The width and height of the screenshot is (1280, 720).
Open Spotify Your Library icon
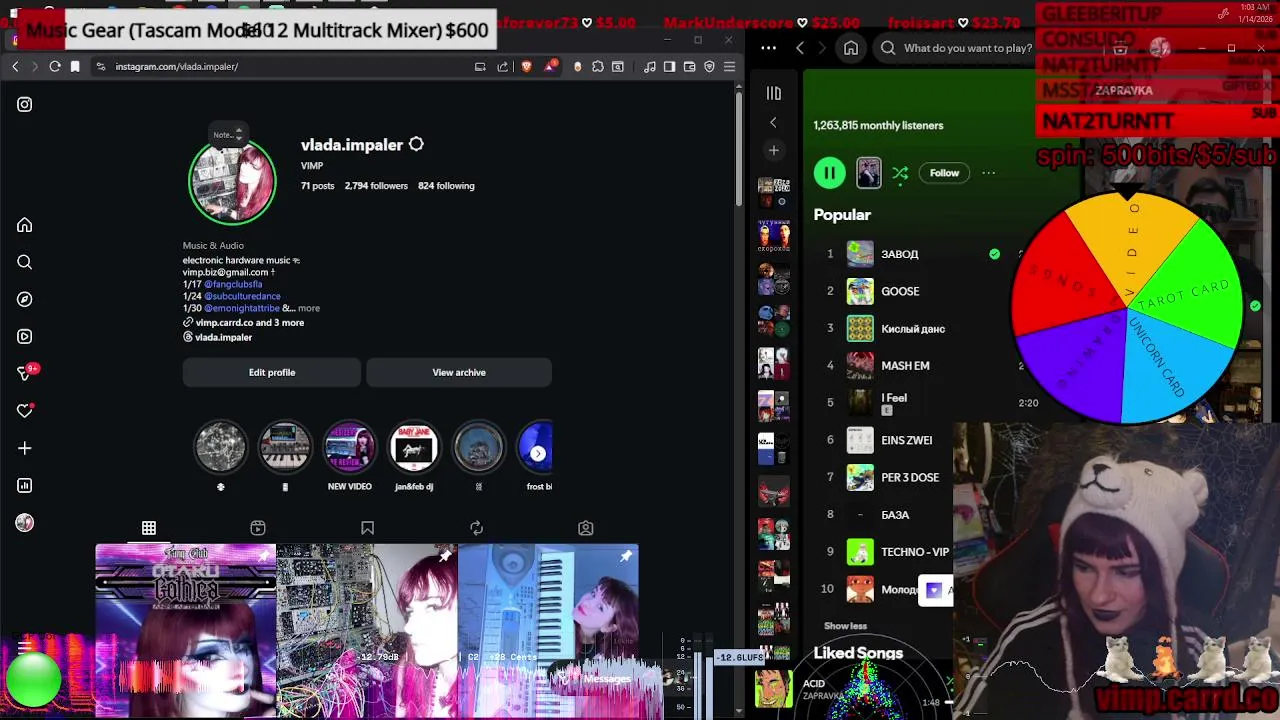[x=773, y=93]
